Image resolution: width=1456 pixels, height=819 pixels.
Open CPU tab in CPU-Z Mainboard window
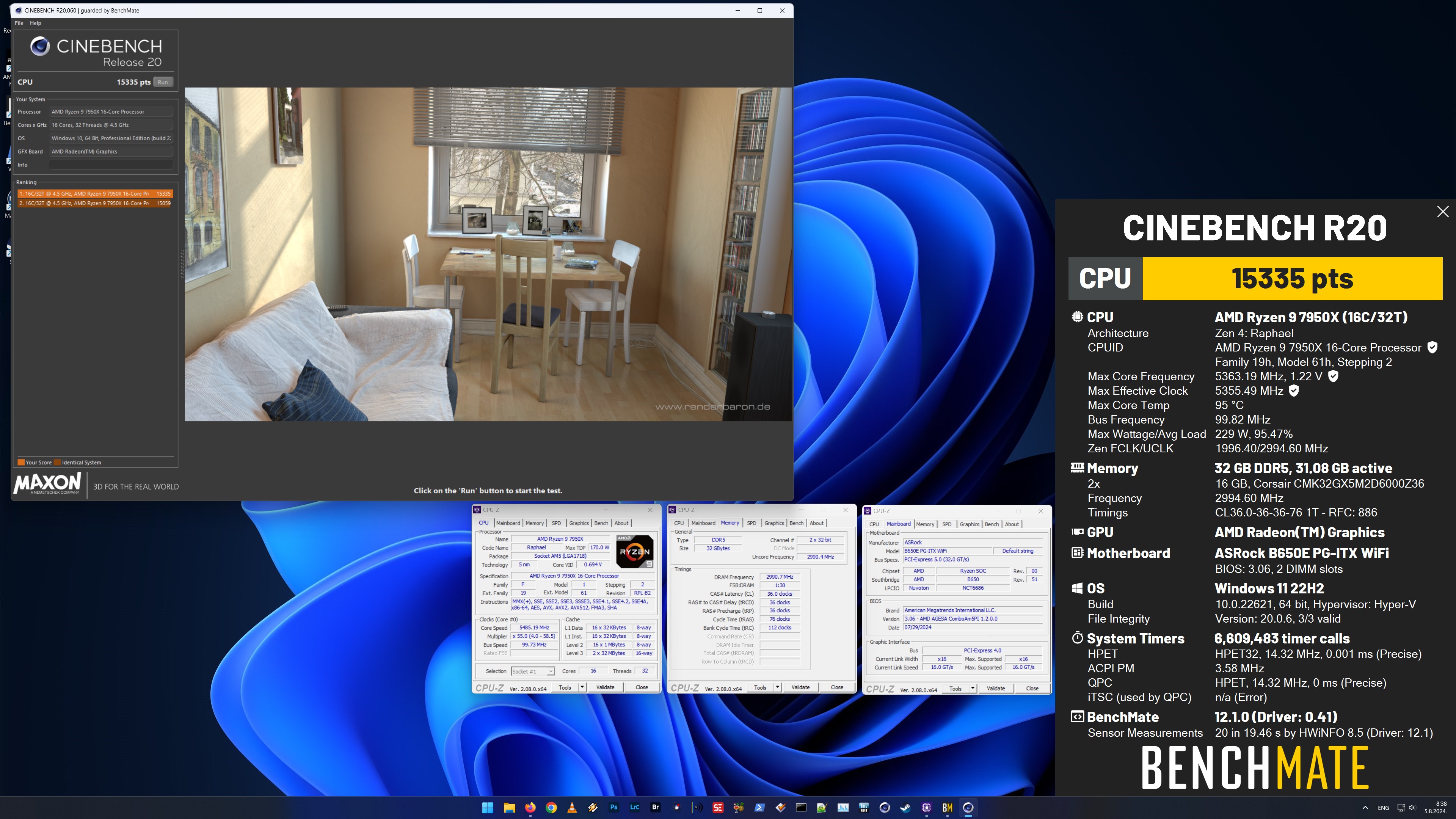point(874,524)
